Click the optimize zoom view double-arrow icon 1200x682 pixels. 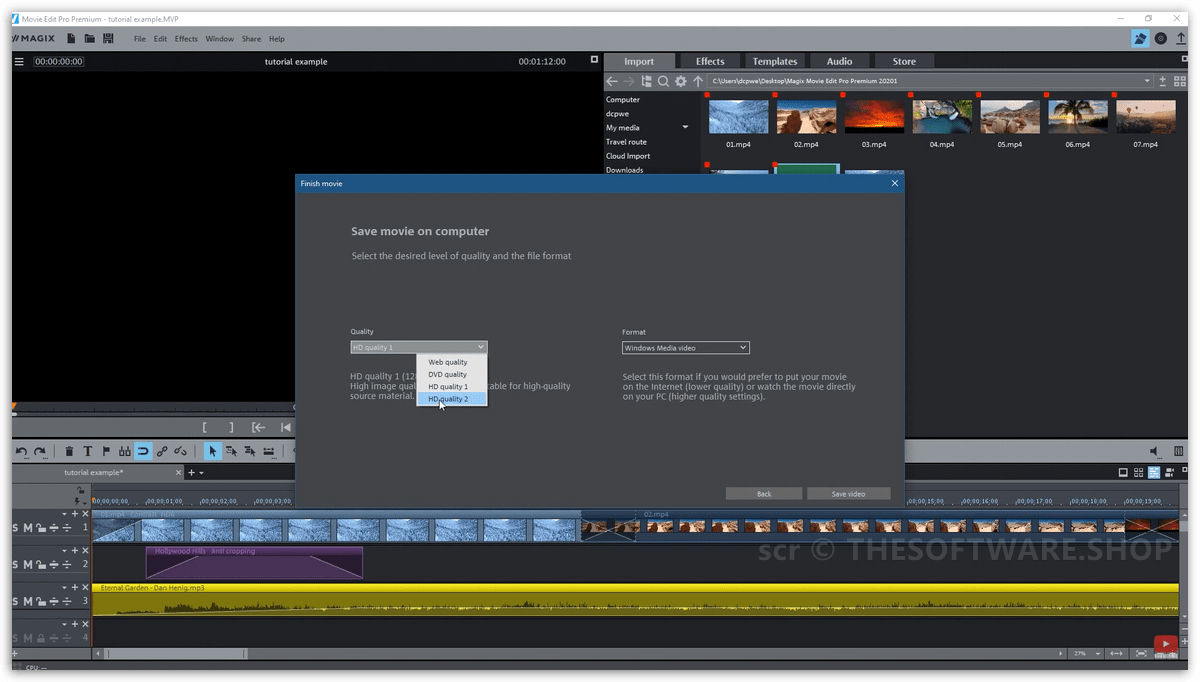pos(1117,653)
